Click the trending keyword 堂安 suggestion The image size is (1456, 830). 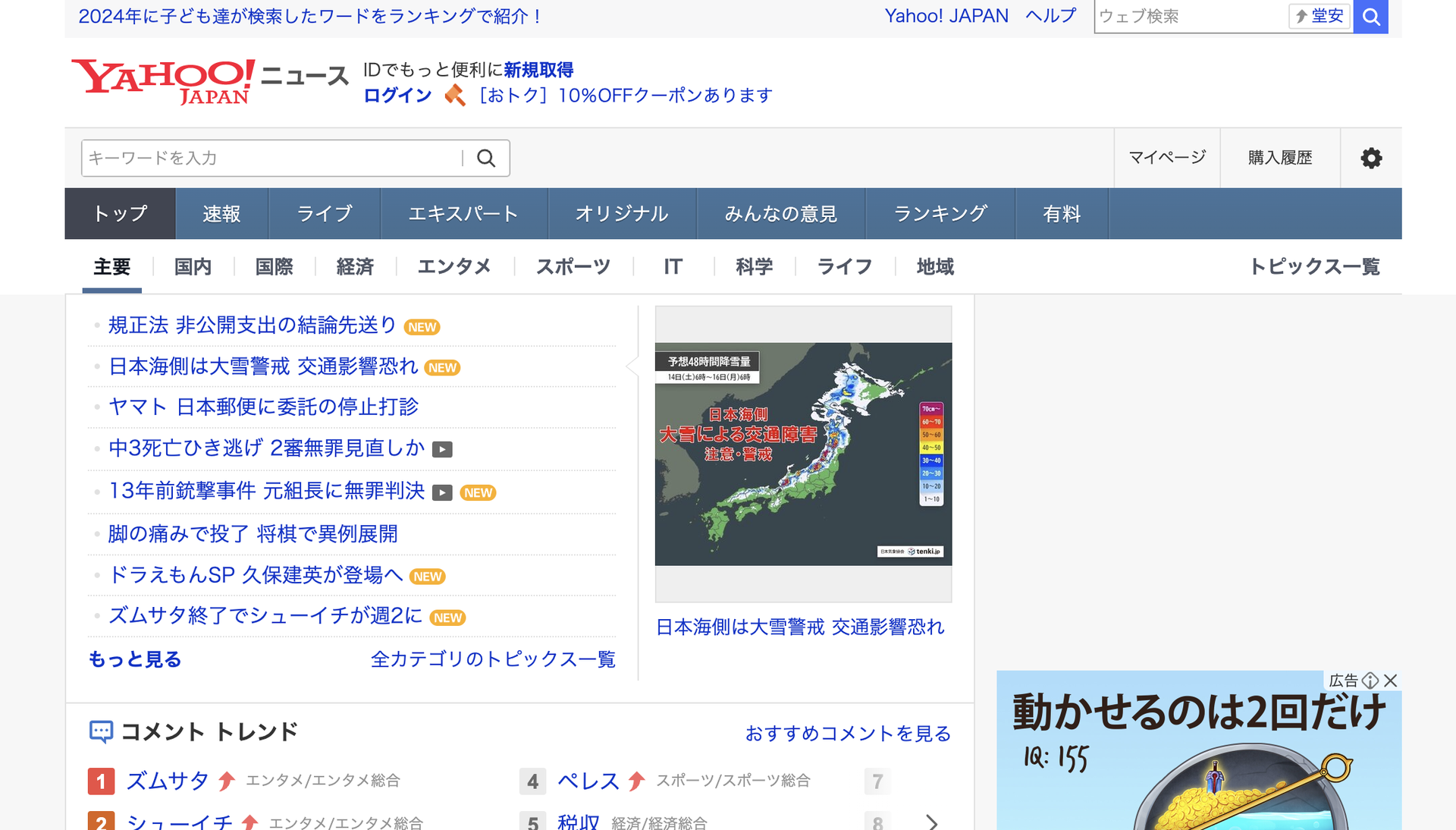pos(1319,16)
